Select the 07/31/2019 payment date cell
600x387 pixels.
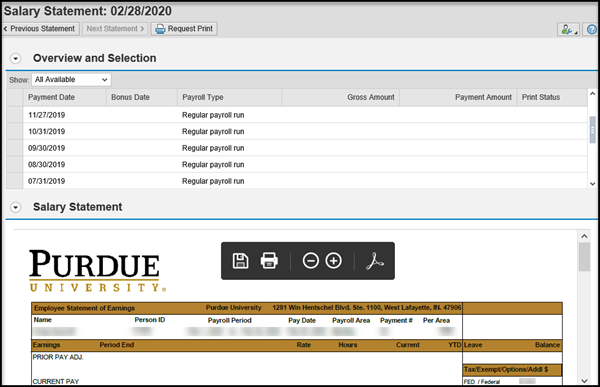(x=47, y=181)
